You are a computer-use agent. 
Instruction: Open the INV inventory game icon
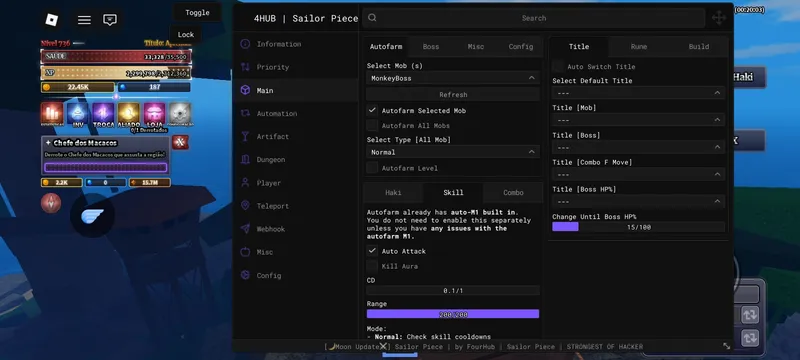click(x=78, y=114)
